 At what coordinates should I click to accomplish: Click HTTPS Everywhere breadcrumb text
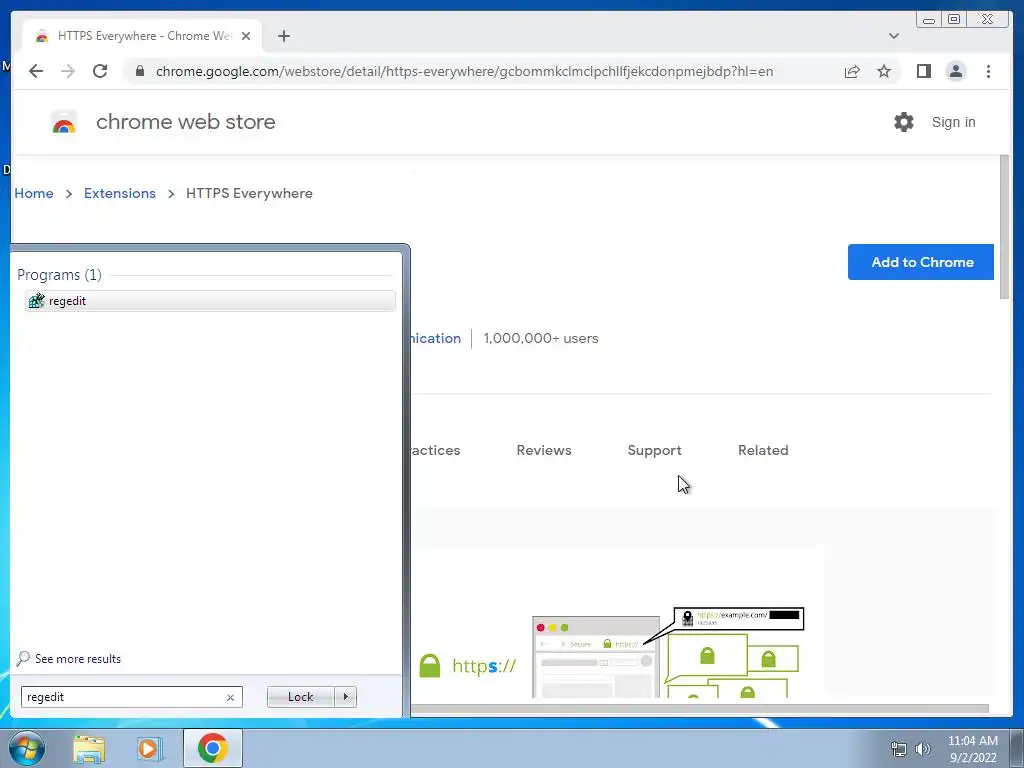pyautogui.click(x=249, y=193)
